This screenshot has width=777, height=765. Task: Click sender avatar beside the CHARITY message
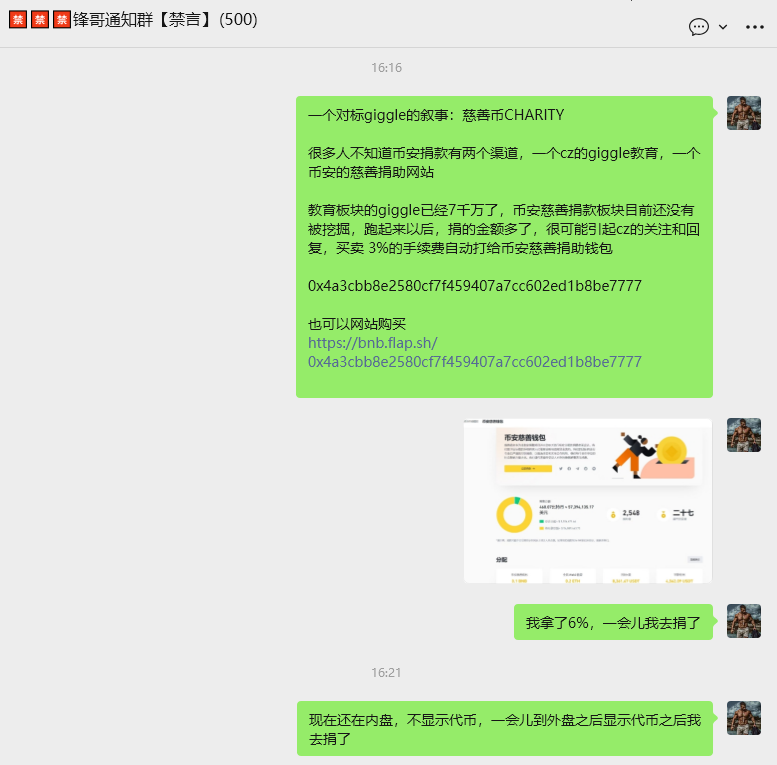click(x=744, y=113)
